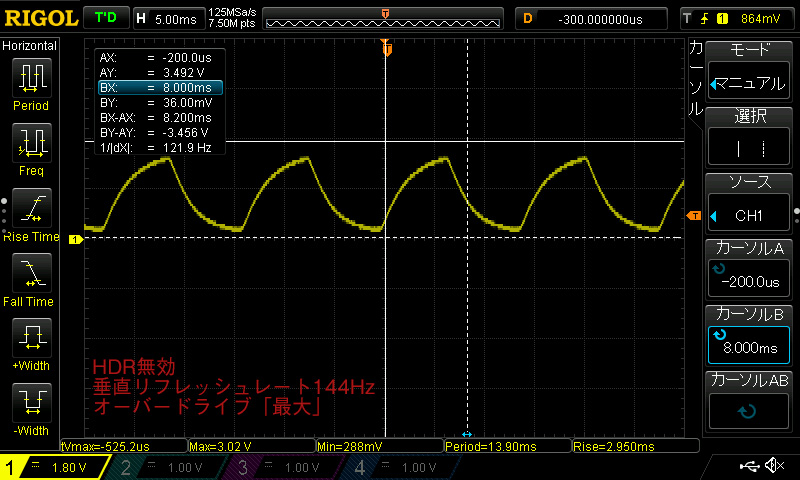Click the 864mV trigger level readout
Image resolution: width=800 pixels, height=480 pixels.
click(x=760, y=19)
